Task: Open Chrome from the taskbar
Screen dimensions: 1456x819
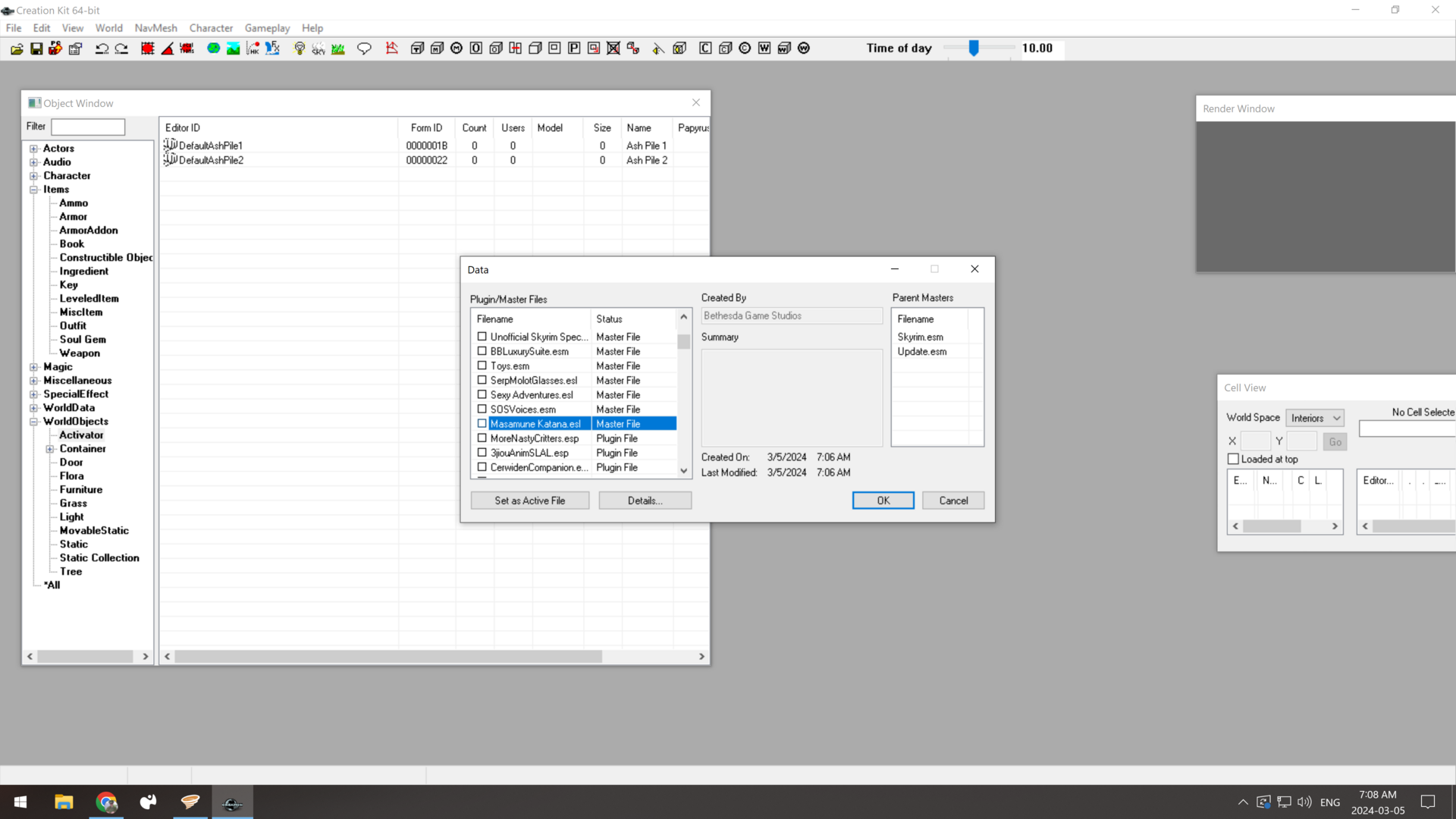Action: (x=106, y=802)
